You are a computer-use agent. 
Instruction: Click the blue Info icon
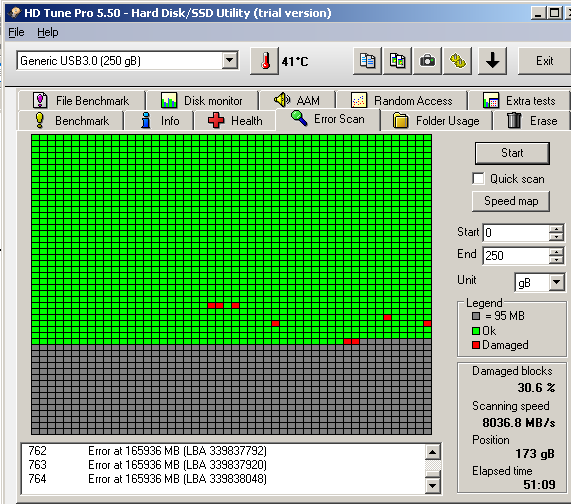click(146, 120)
